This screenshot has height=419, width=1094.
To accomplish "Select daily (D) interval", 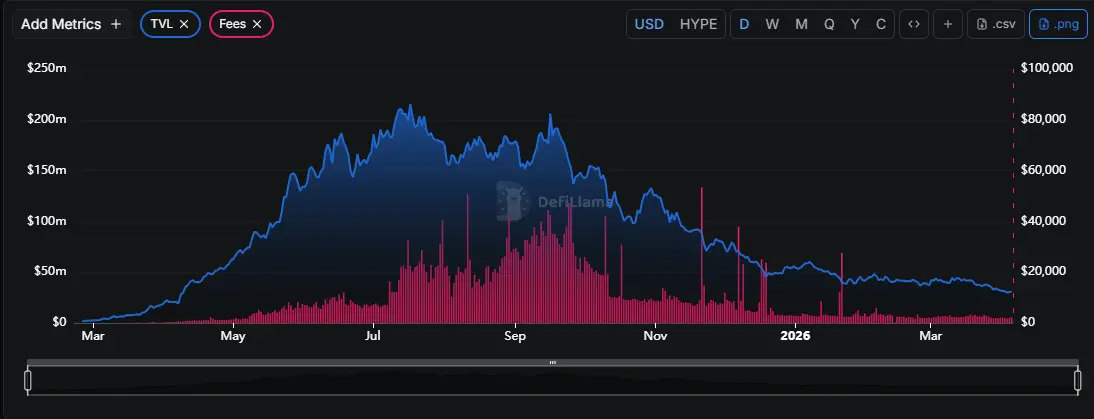I will [x=744, y=24].
